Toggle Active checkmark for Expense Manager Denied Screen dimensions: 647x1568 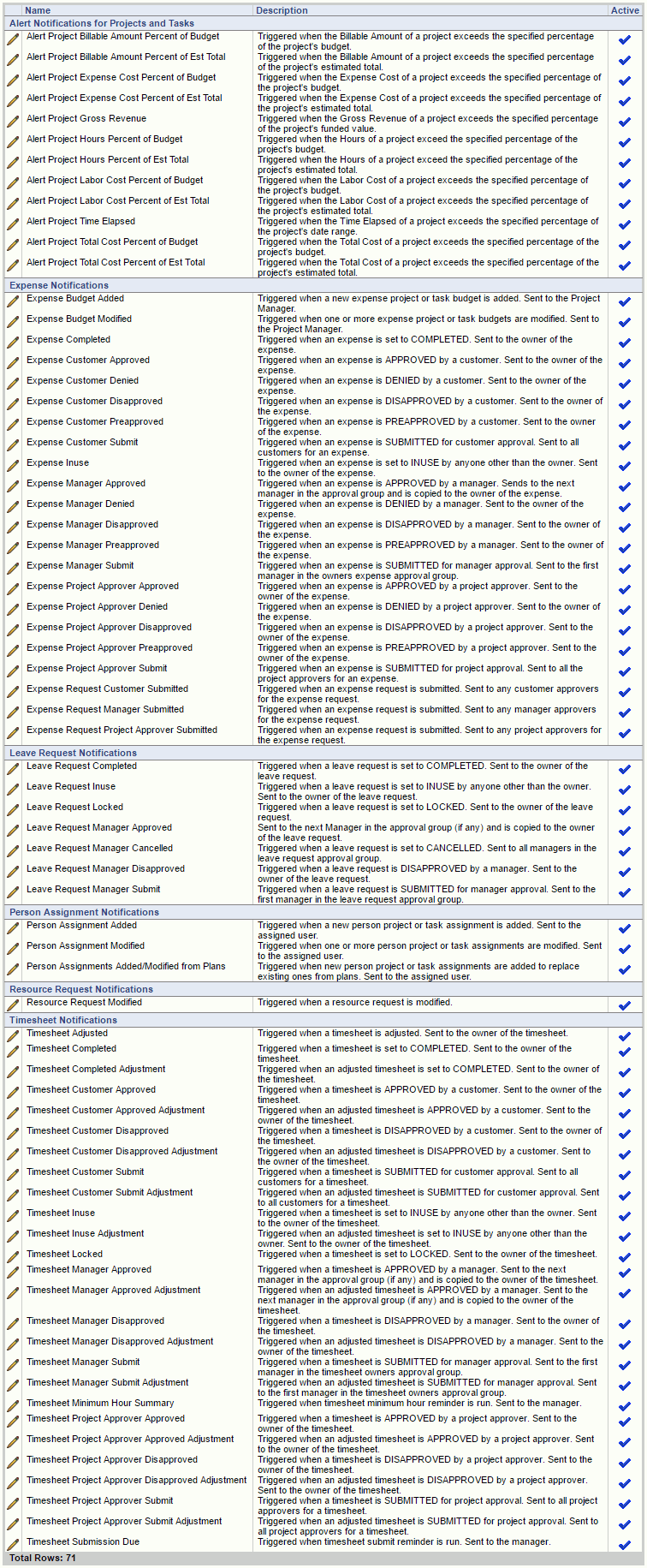(625, 507)
